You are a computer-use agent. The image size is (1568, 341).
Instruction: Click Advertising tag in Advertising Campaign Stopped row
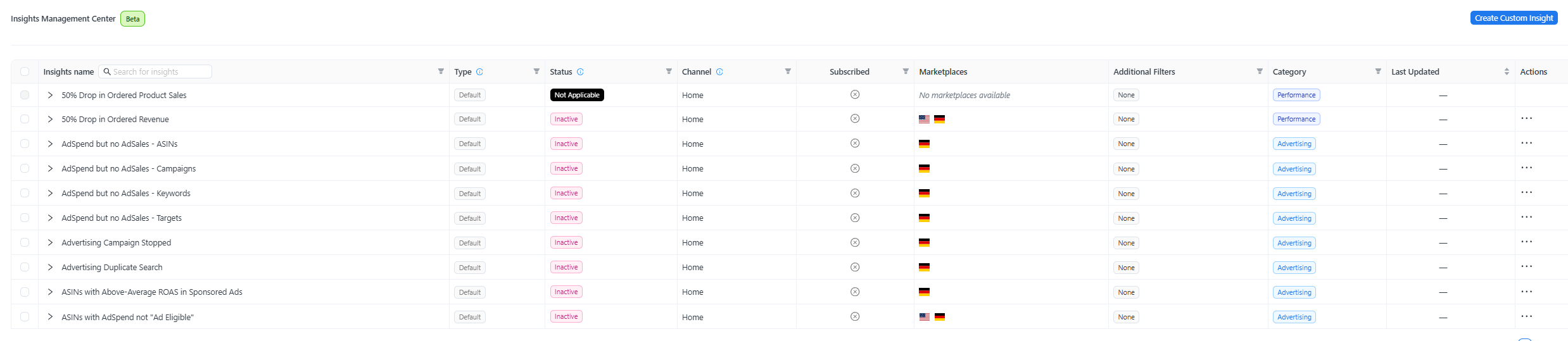(1294, 243)
